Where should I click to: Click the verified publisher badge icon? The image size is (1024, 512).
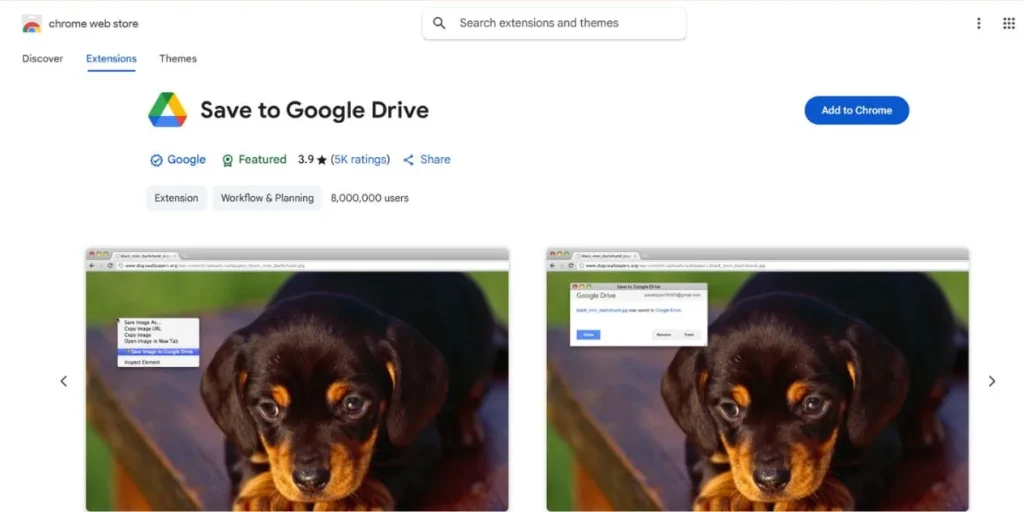(156, 160)
